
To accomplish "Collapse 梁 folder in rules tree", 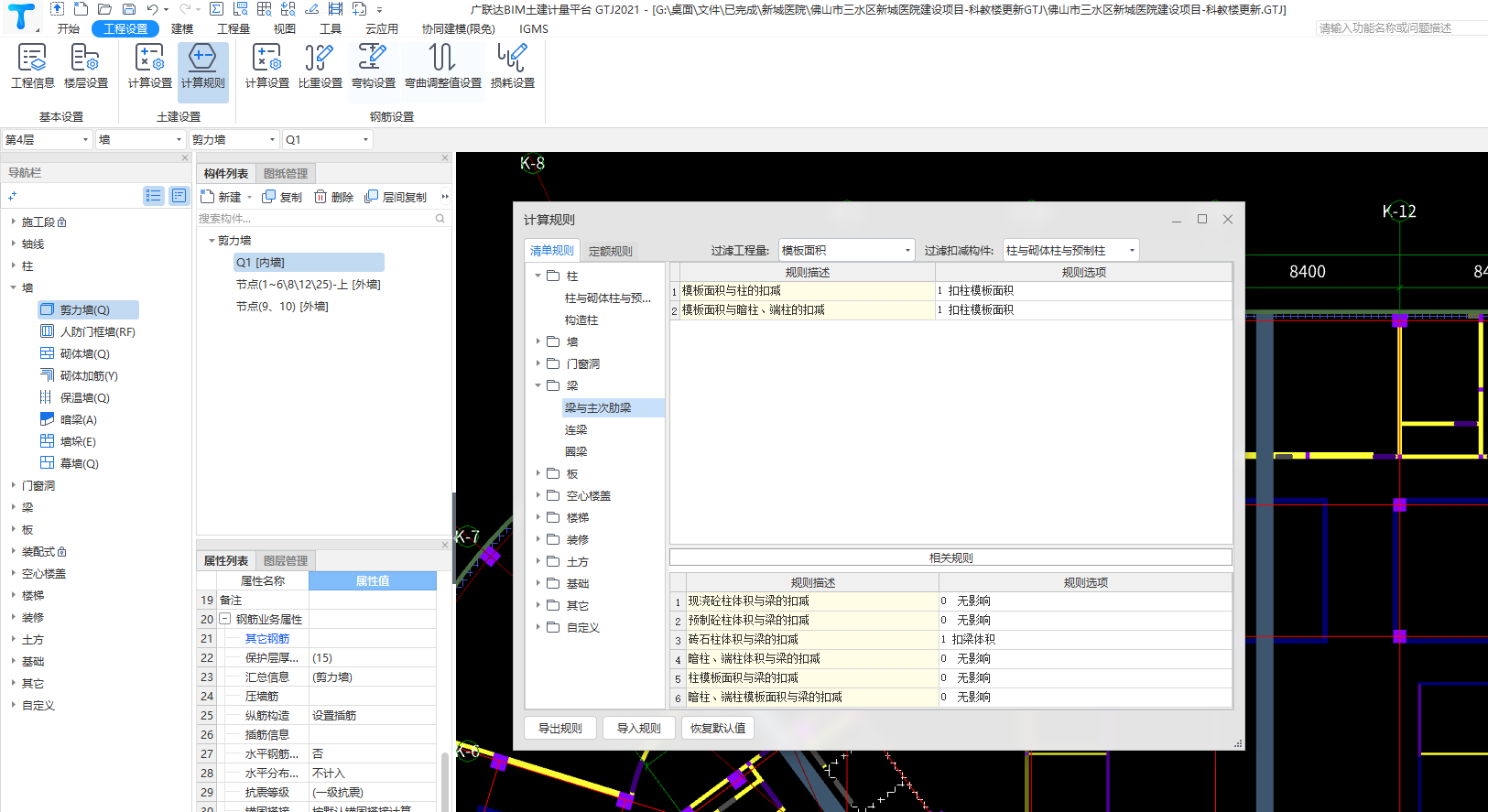I will (x=538, y=385).
